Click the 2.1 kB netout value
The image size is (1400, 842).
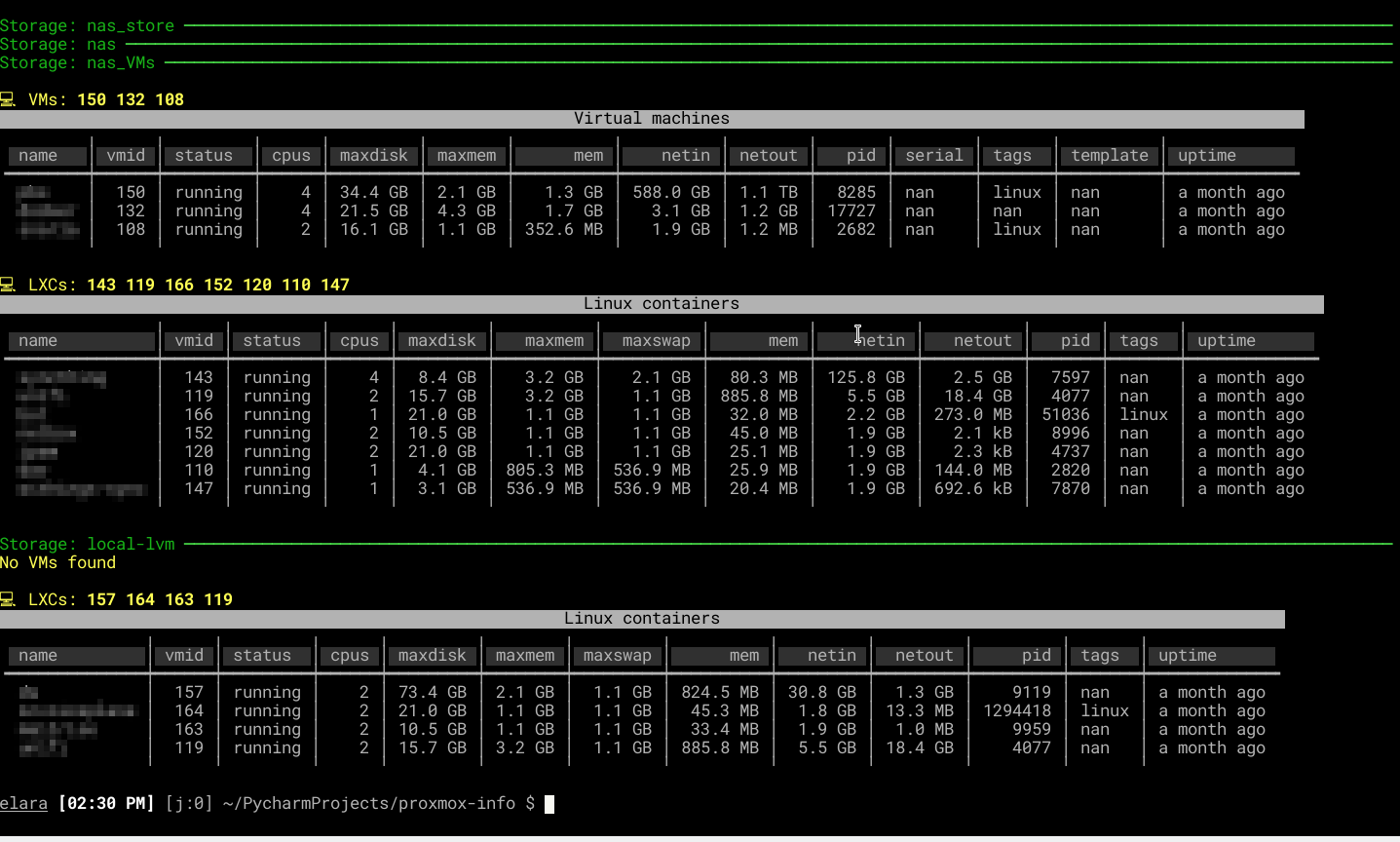pyautogui.click(x=983, y=433)
